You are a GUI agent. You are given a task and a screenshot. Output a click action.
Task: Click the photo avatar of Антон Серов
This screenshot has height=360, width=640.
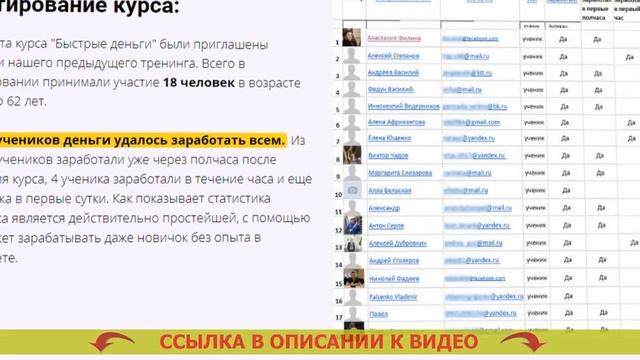(x=353, y=225)
